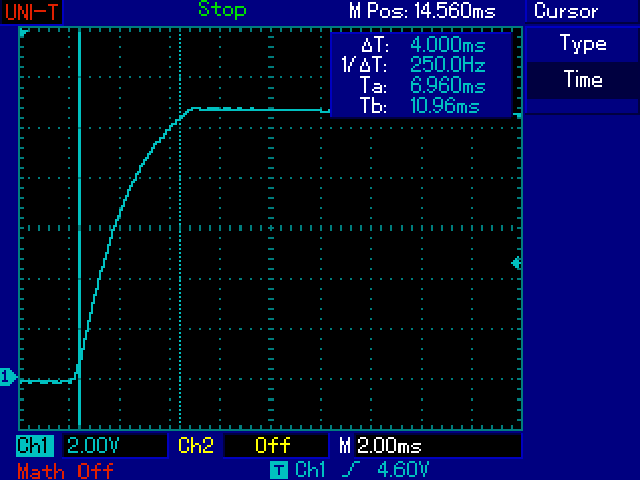Viewport: 640px width, 480px height.
Task: Click the Math Off status
Action: (x=65, y=471)
